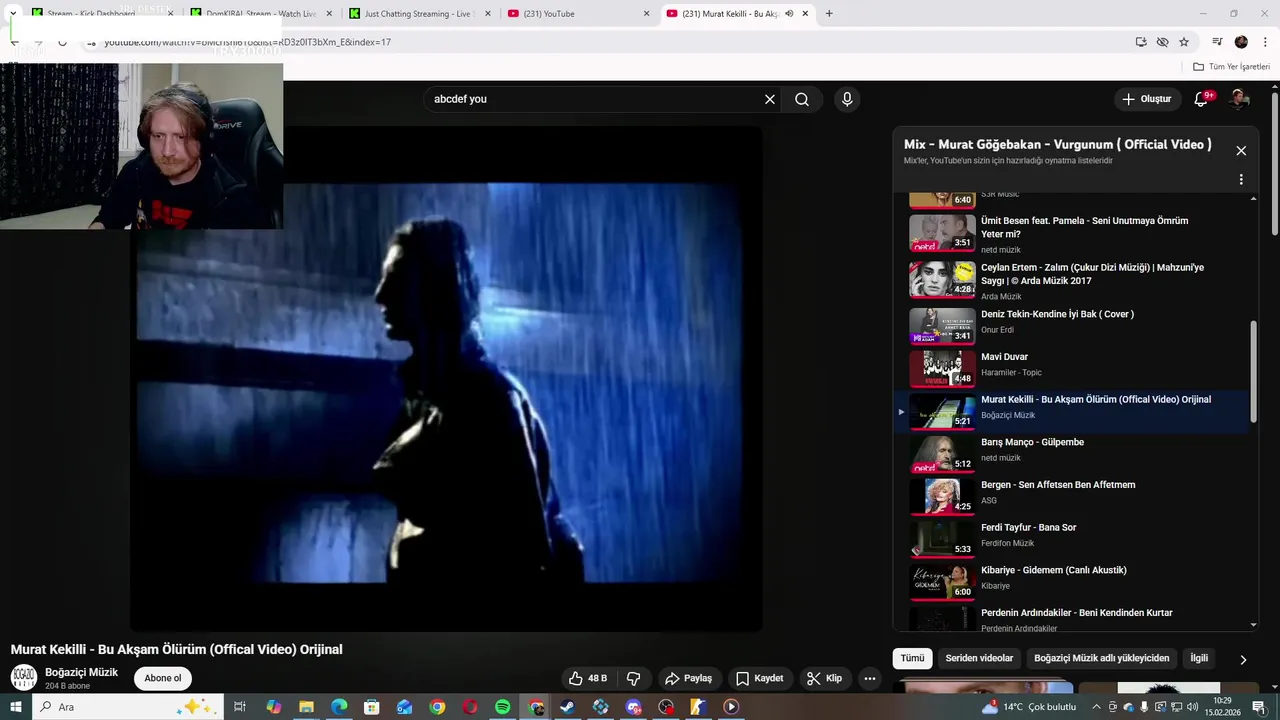Open Microsoft Edge from the taskbar

339,707
